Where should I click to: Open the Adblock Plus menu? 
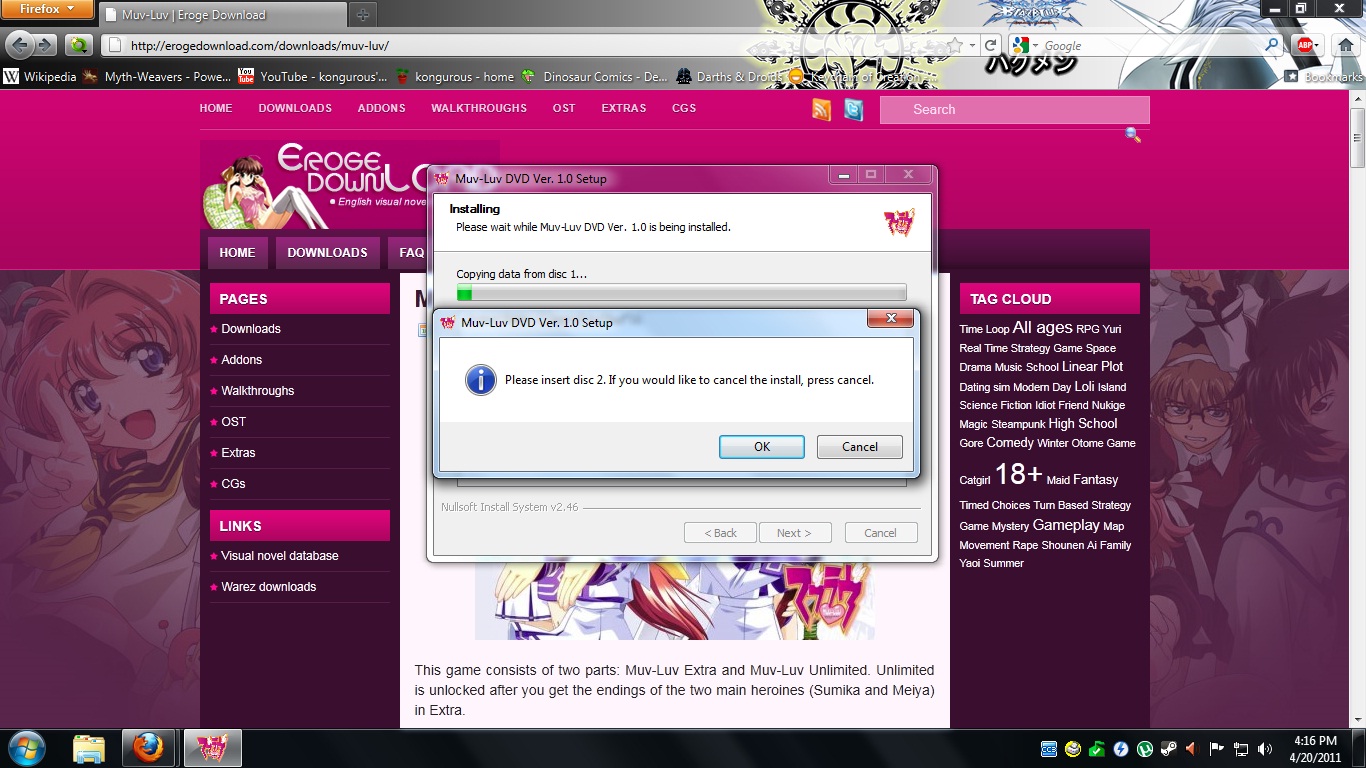point(1307,45)
